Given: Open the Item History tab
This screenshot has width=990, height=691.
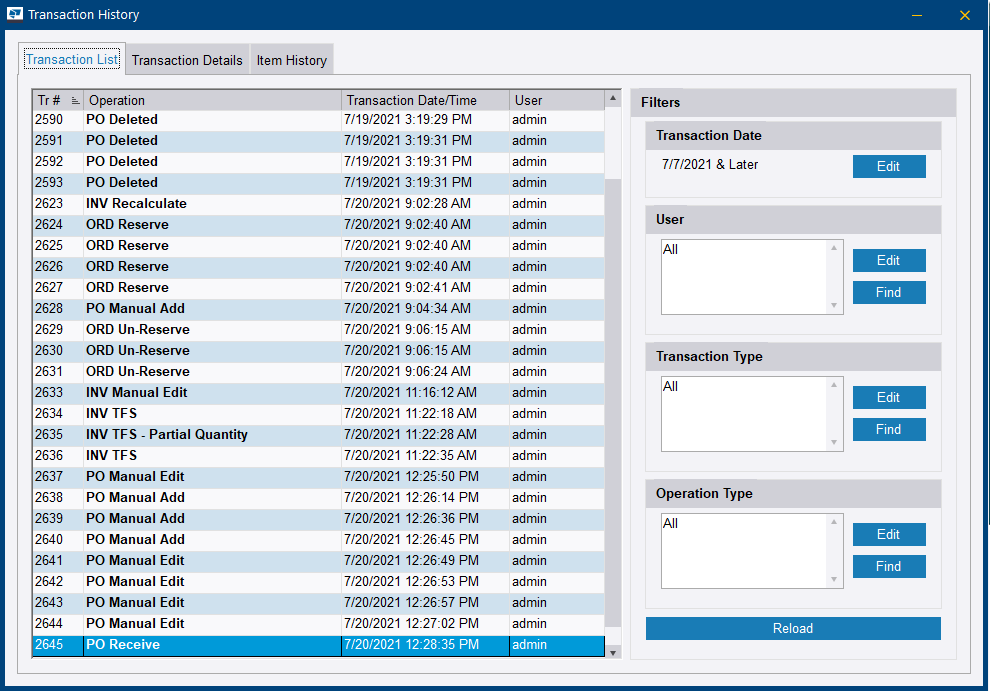Looking at the screenshot, I should click(x=291, y=59).
